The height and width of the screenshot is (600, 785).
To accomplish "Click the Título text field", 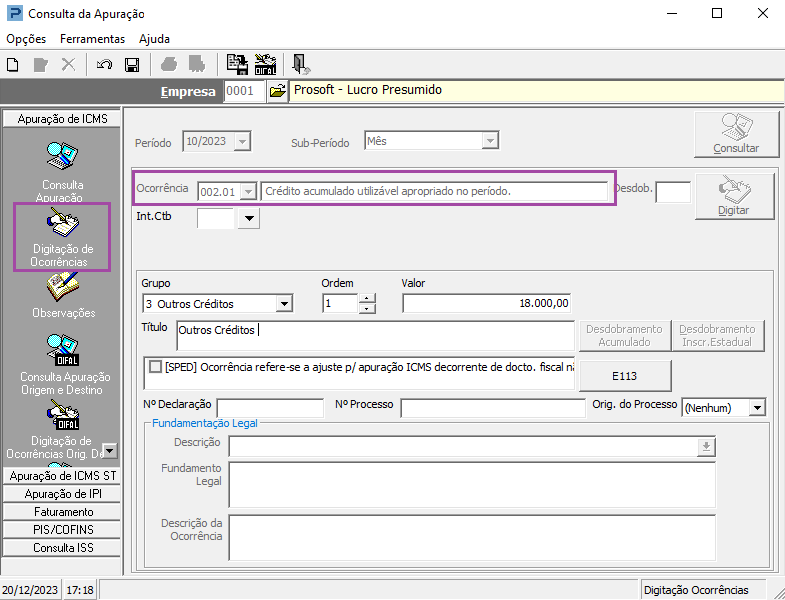I will click(x=375, y=336).
